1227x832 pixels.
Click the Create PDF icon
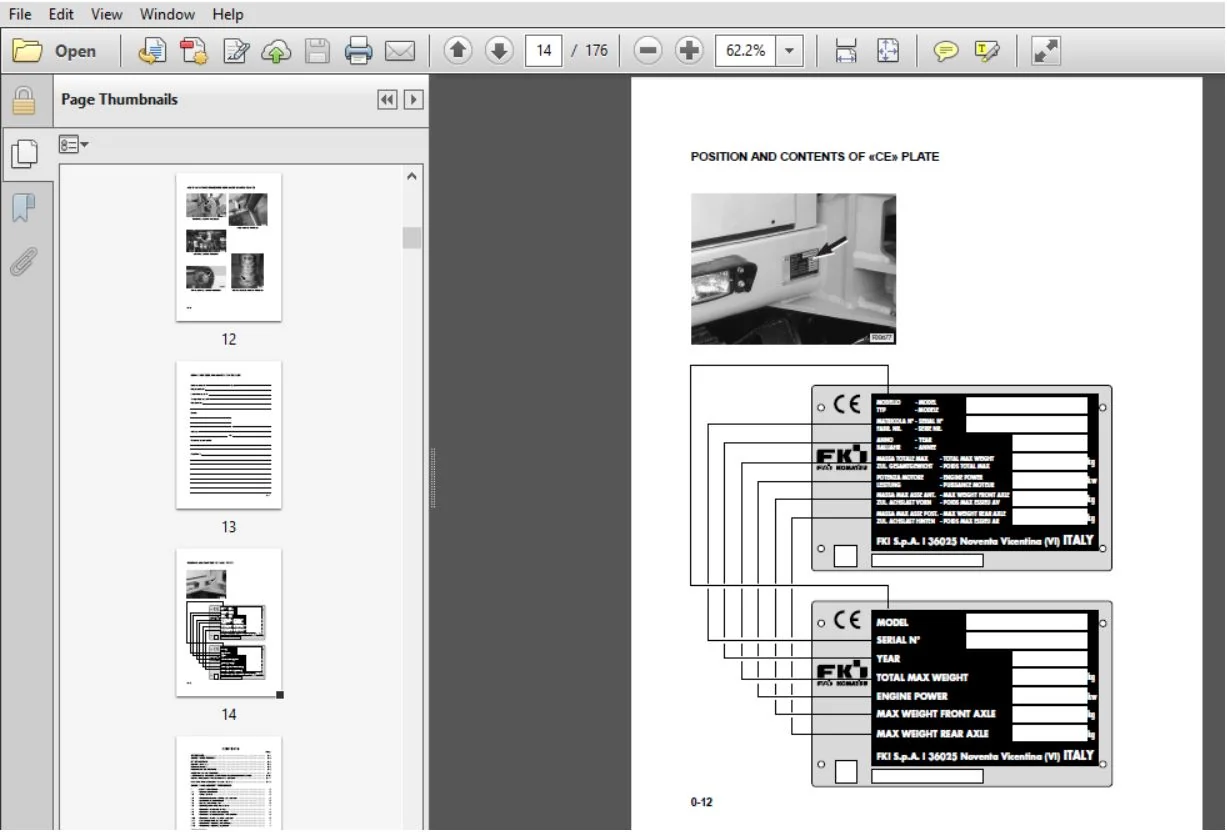pos(152,51)
